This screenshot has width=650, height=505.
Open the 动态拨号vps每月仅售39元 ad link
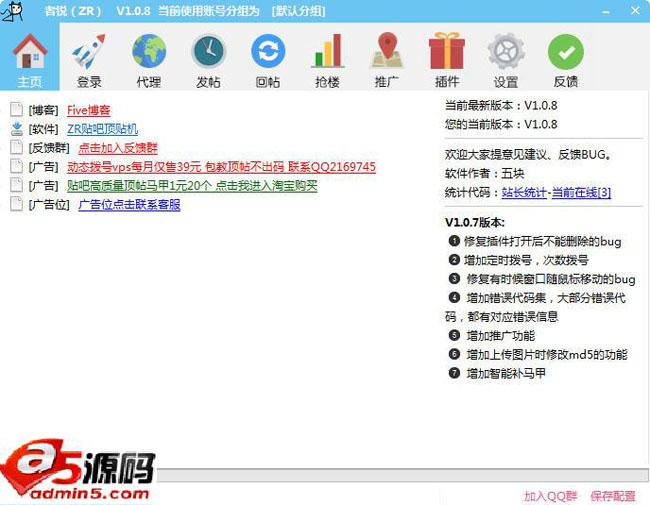pyautogui.click(x=221, y=167)
